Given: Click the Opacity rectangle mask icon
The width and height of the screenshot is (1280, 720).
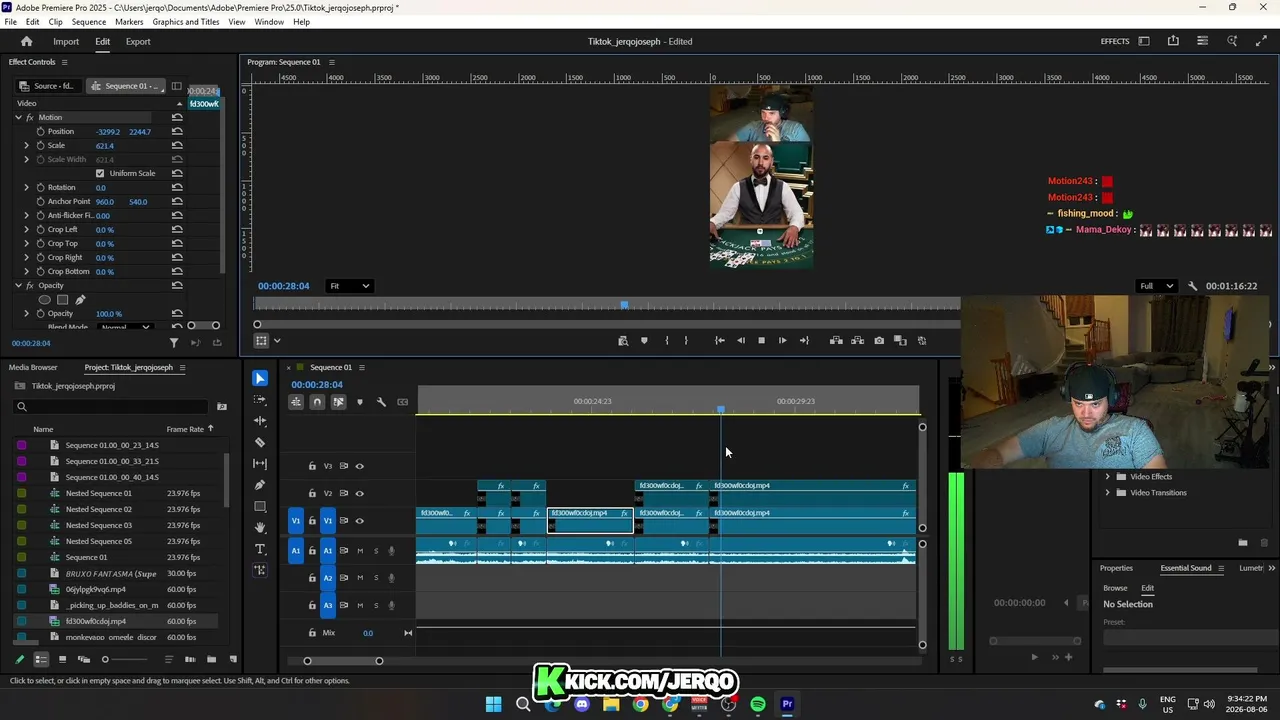Looking at the screenshot, I should pyautogui.click(x=62, y=299).
